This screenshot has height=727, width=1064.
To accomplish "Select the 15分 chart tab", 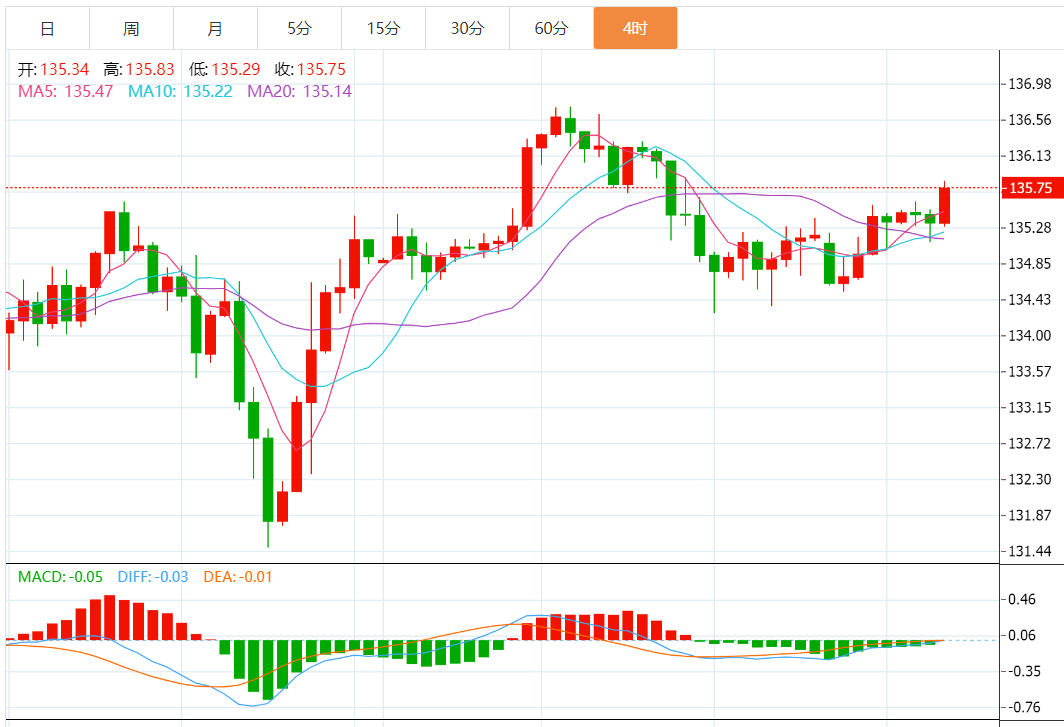I will tap(383, 28).
